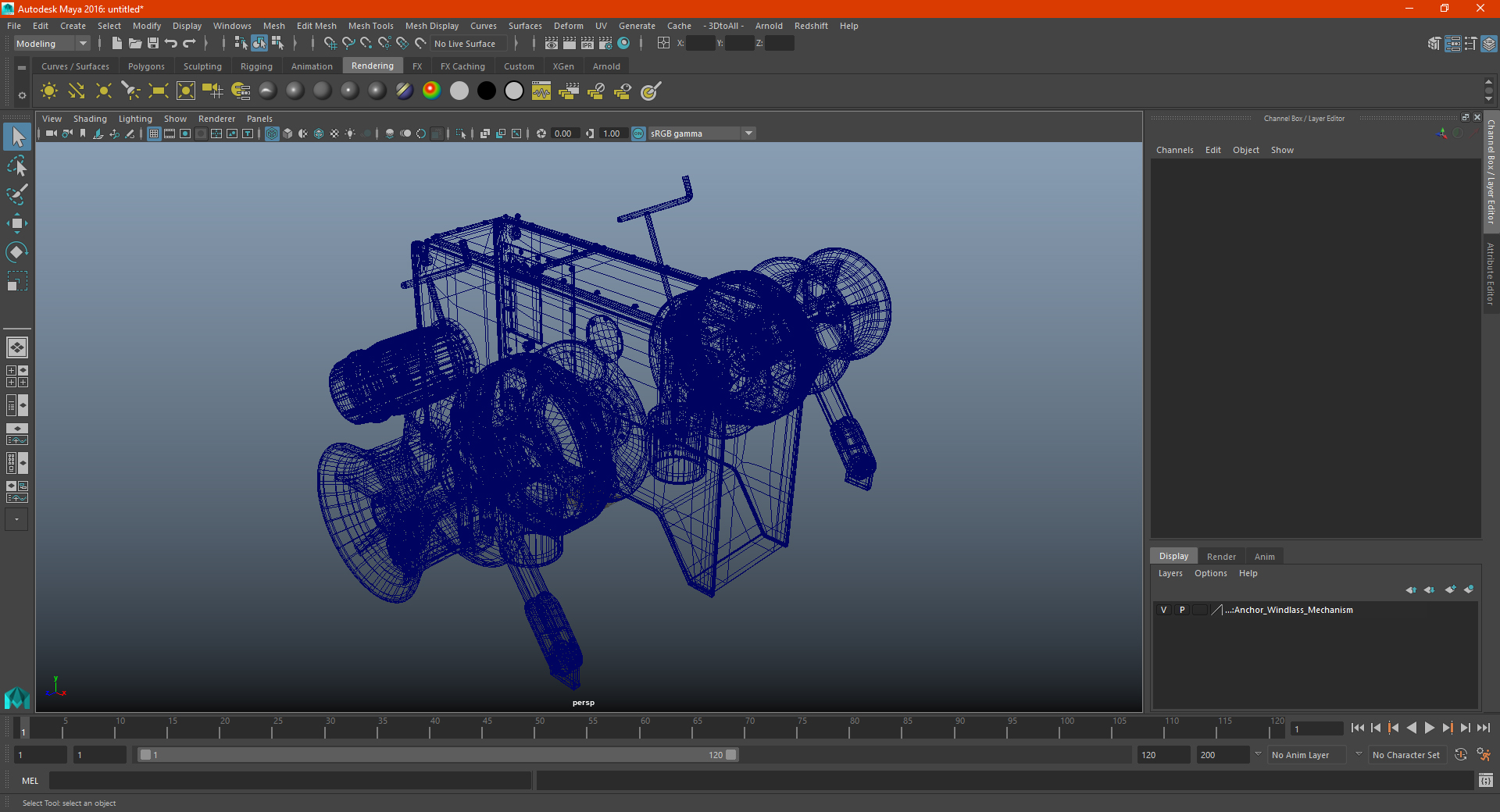The image size is (1500, 812).
Task: Click the save scene icon
Action: (x=153, y=44)
